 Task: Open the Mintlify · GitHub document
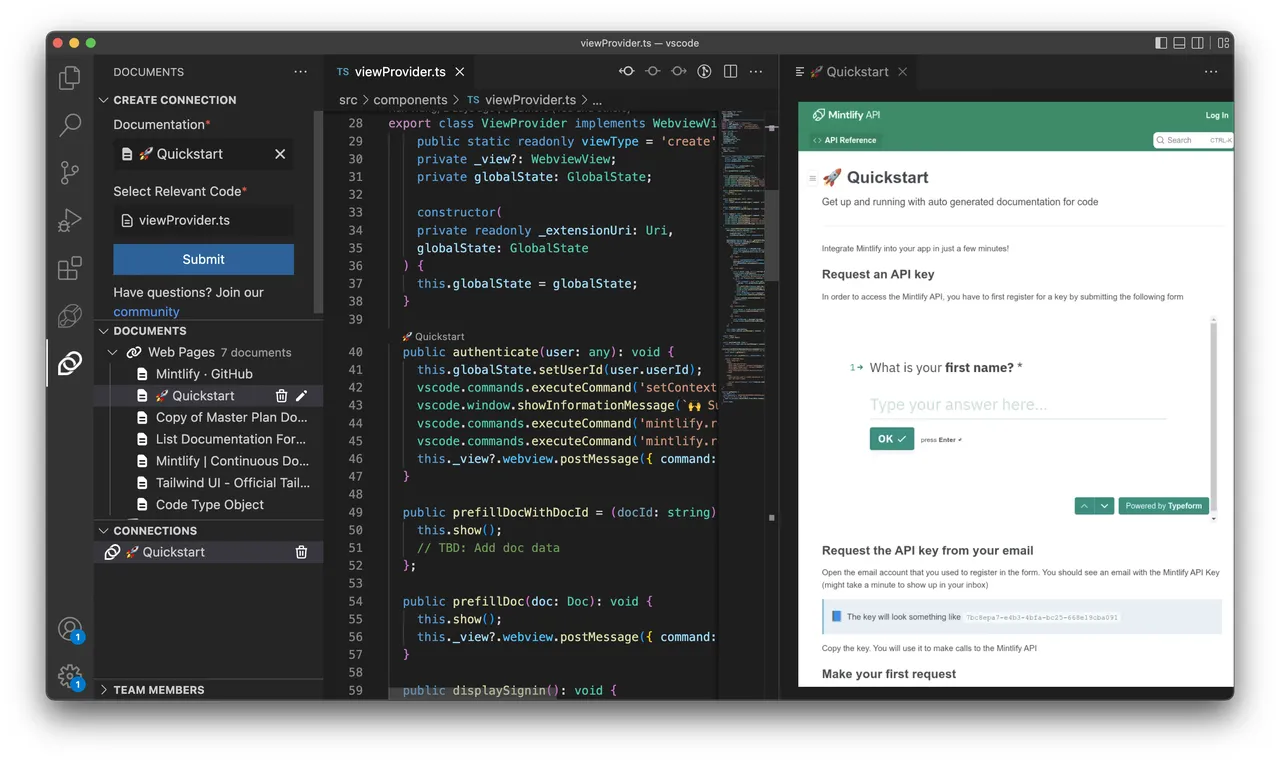click(x=204, y=374)
